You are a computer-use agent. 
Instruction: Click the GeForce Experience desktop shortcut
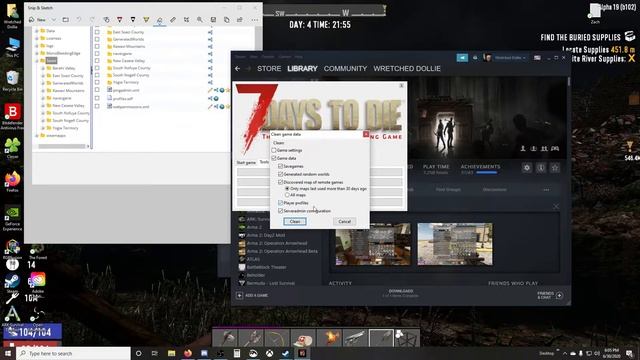[x=12, y=218]
